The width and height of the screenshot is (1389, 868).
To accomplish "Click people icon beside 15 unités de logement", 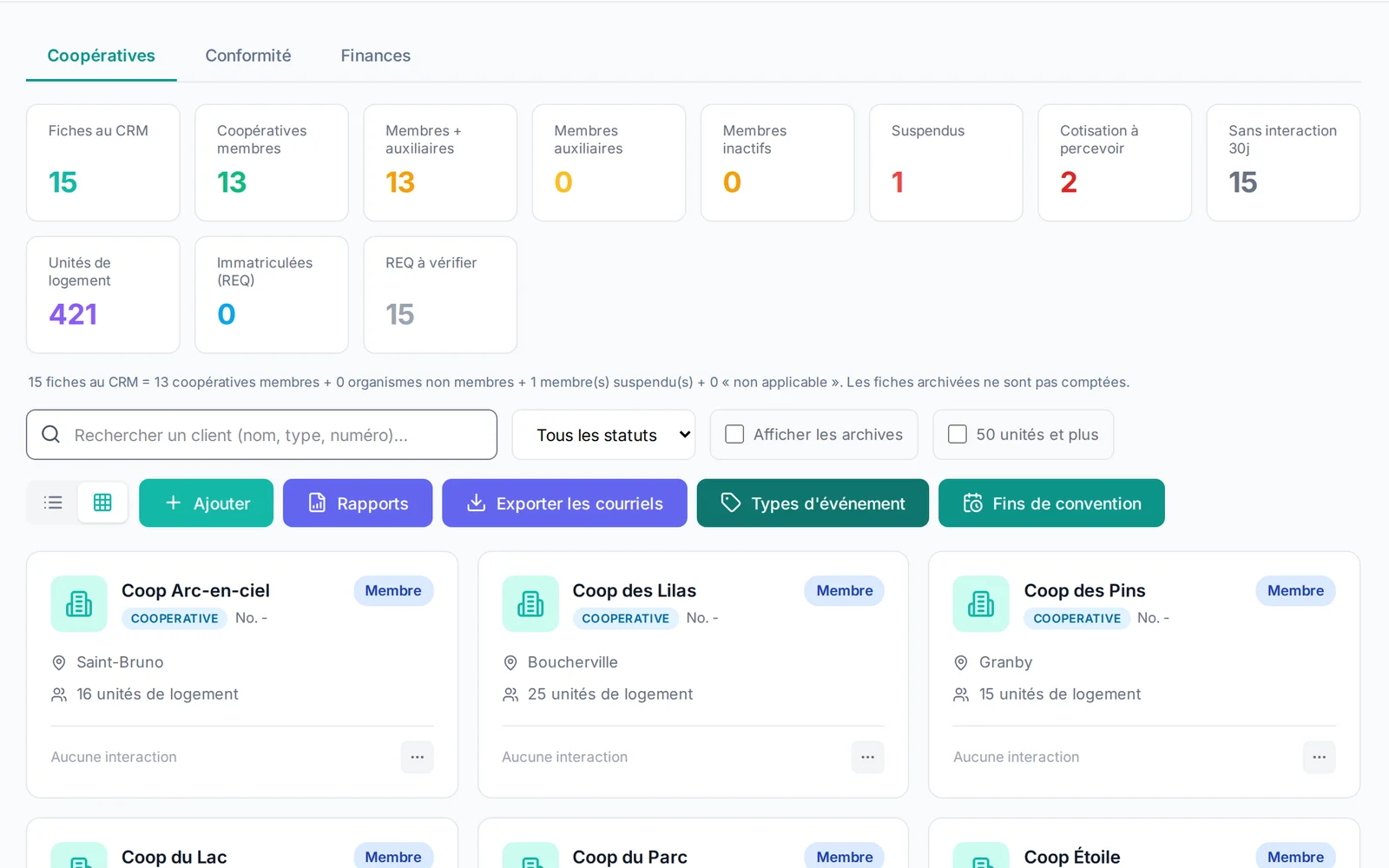I will click(x=961, y=694).
